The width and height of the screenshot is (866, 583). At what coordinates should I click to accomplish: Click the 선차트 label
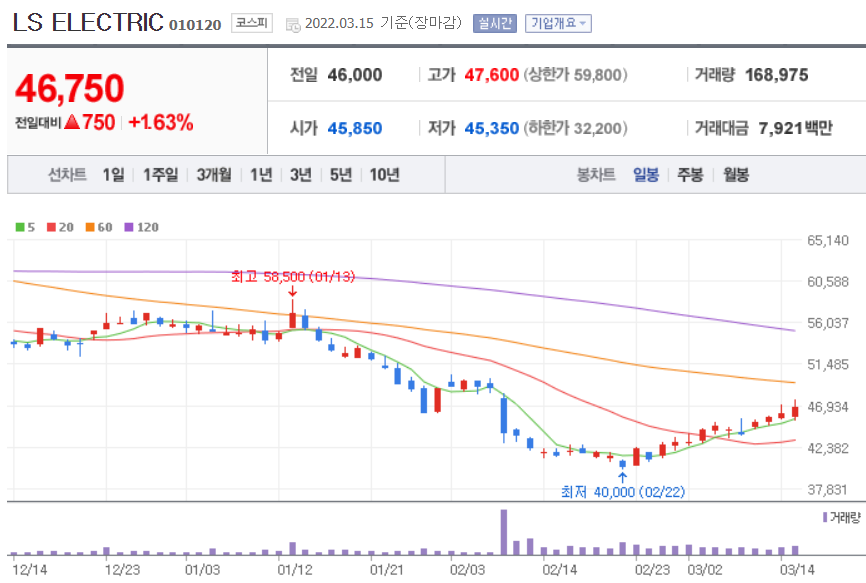67,175
